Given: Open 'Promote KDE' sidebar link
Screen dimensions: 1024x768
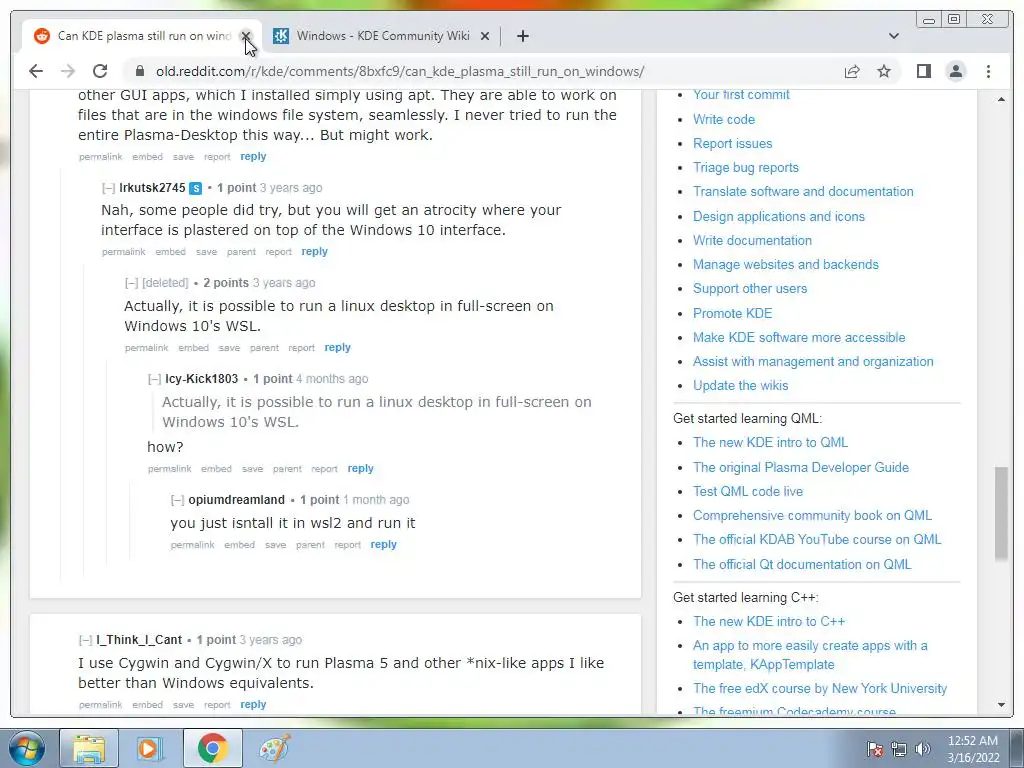Looking at the screenshot, I should click(x=732, y=313).
